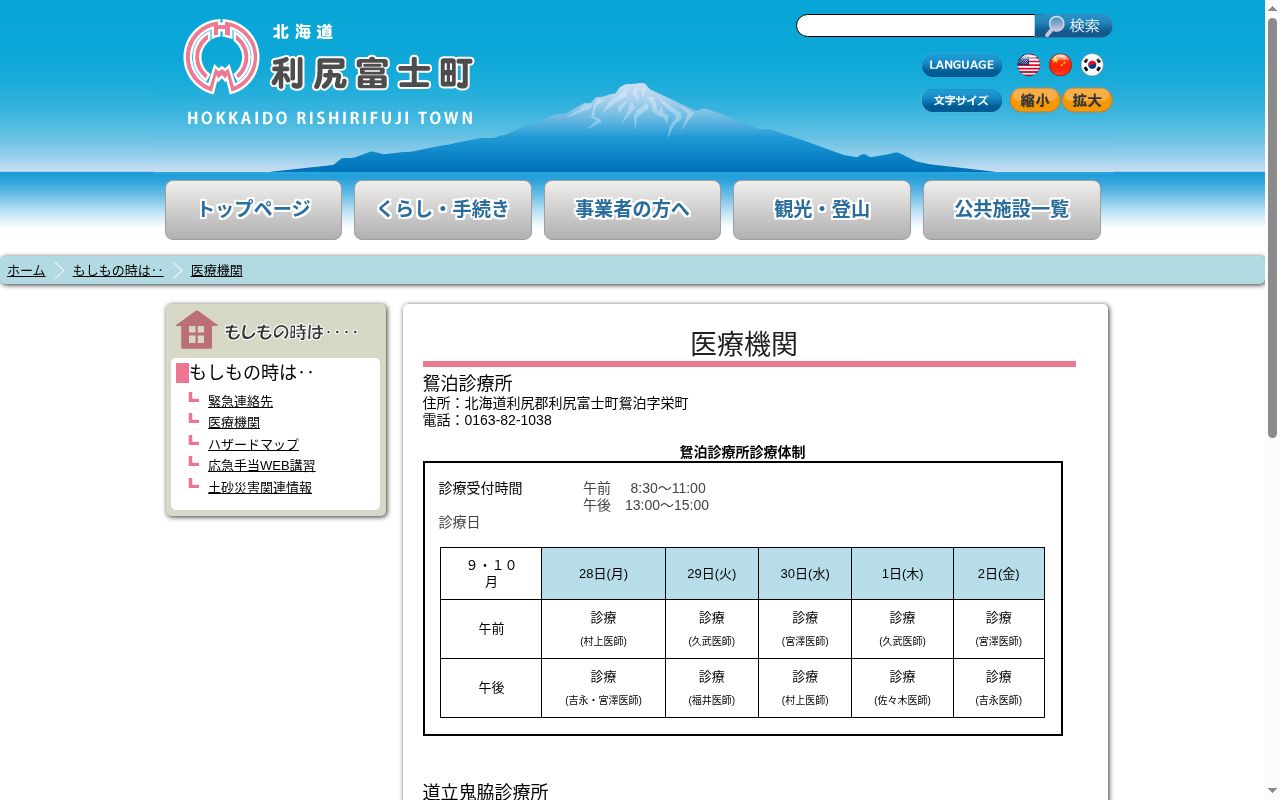Image resolution: width=1280 pixels, height=800 pixels.
Task: Click the 29日(火) table header cell
Action: pyautogui.click(x=712, y=574)
